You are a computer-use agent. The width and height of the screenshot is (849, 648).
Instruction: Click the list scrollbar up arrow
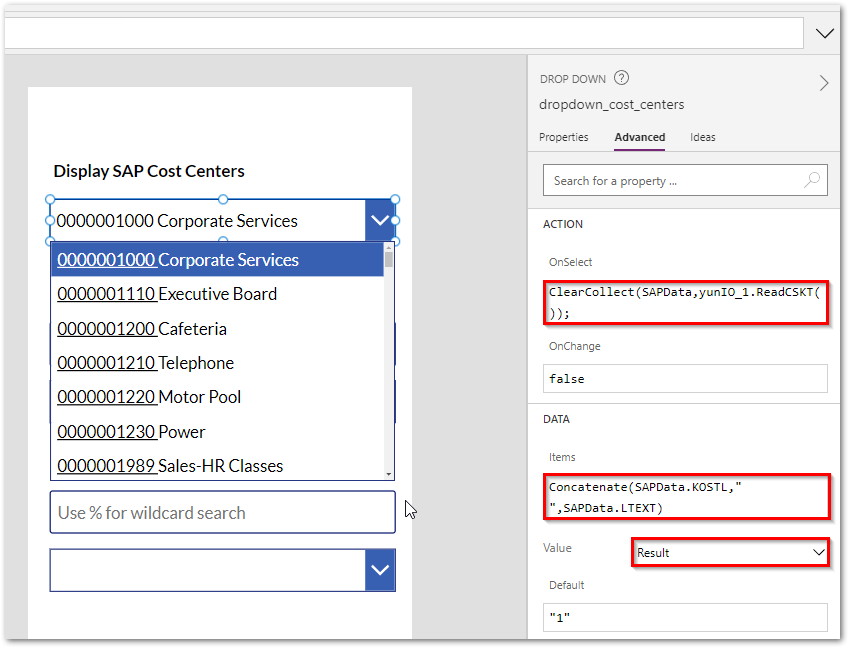(388, 247)
